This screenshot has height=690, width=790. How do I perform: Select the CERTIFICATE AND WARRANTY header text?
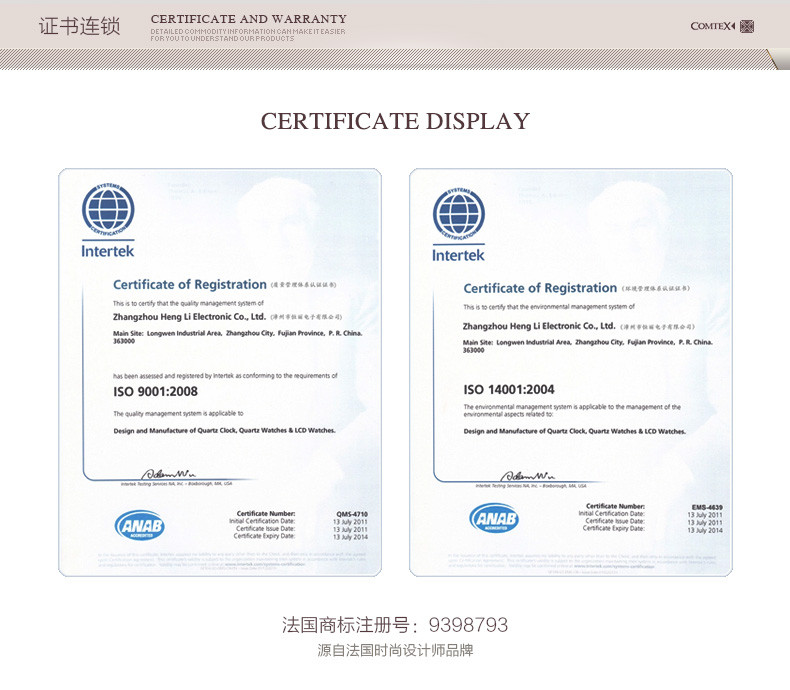click(x=248, y=19)
